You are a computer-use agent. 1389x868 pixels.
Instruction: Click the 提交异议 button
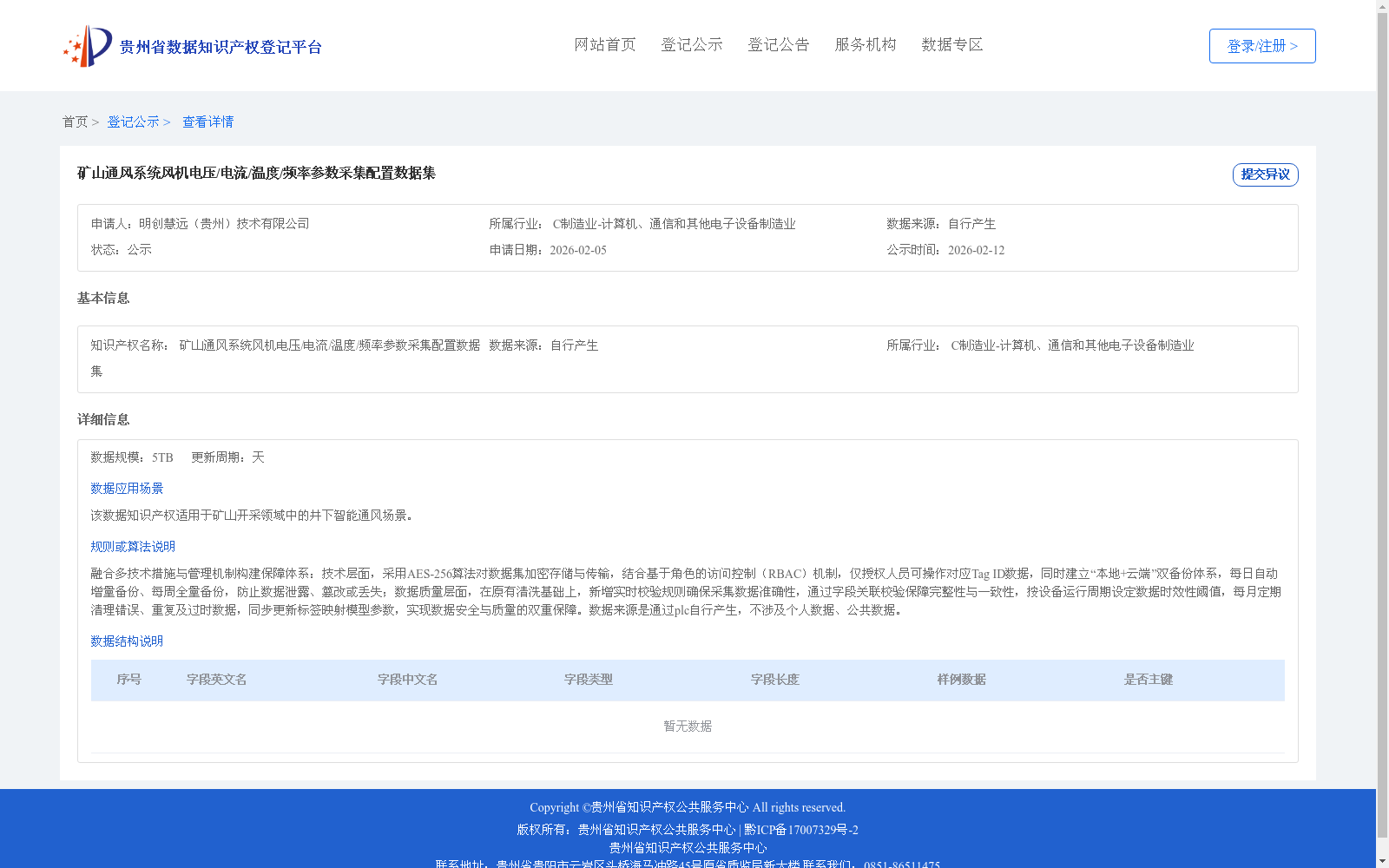coord(1266,174)
